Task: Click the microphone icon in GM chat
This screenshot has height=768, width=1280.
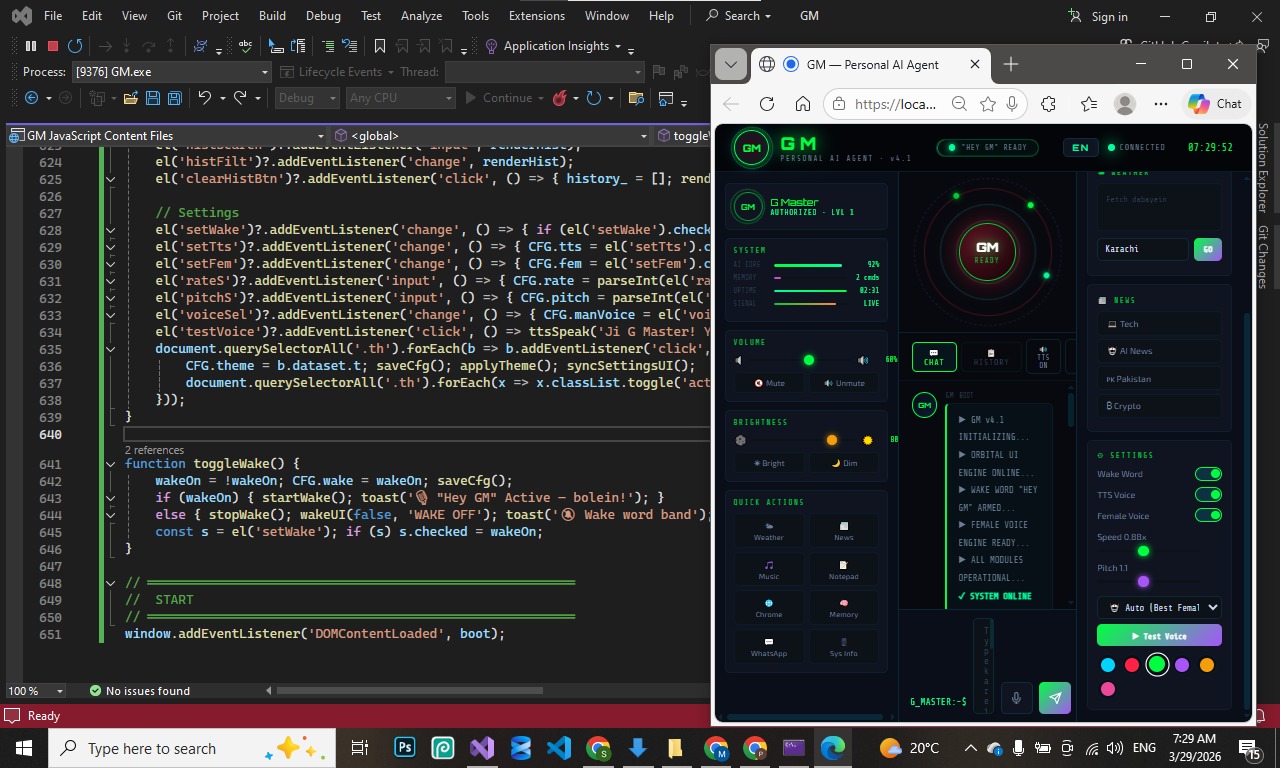Action: [1016, 698]
